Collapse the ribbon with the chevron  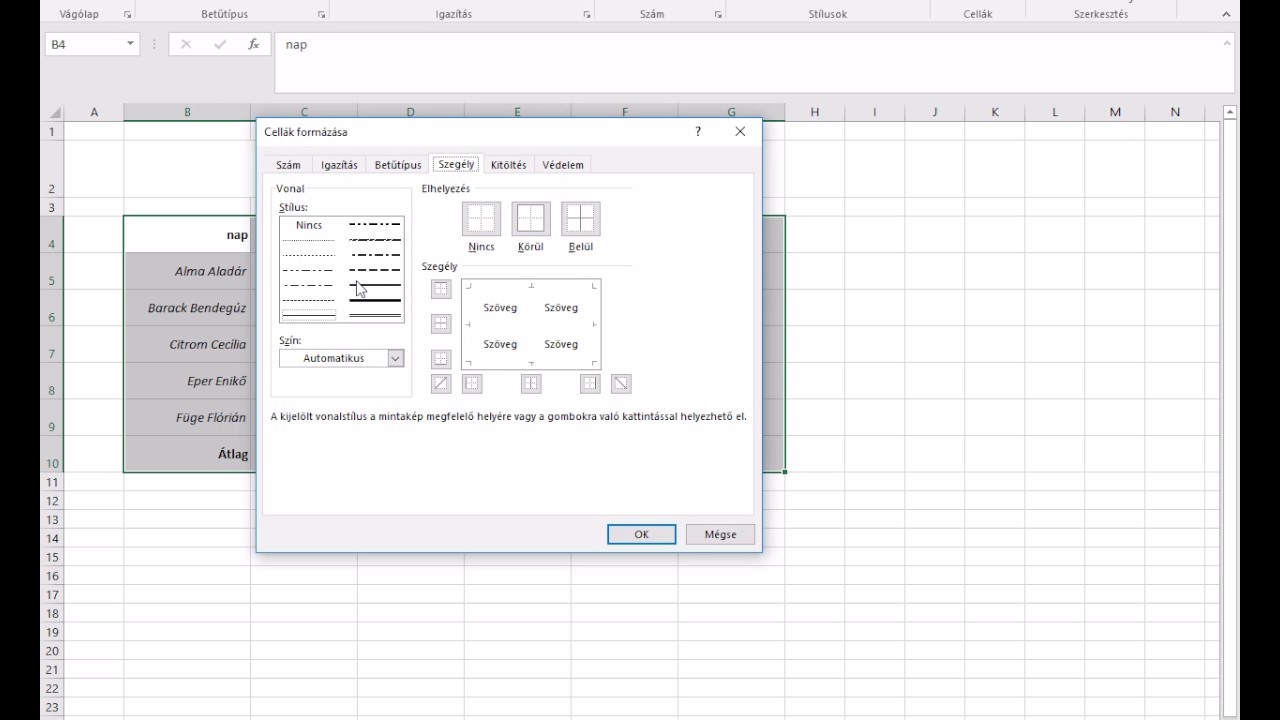pos(1226,14)
